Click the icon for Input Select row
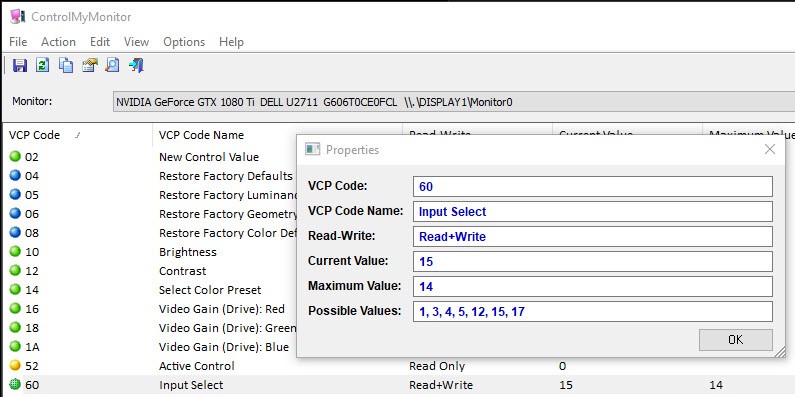Screen dimensions: 795x397 click(x=15, y=385)
